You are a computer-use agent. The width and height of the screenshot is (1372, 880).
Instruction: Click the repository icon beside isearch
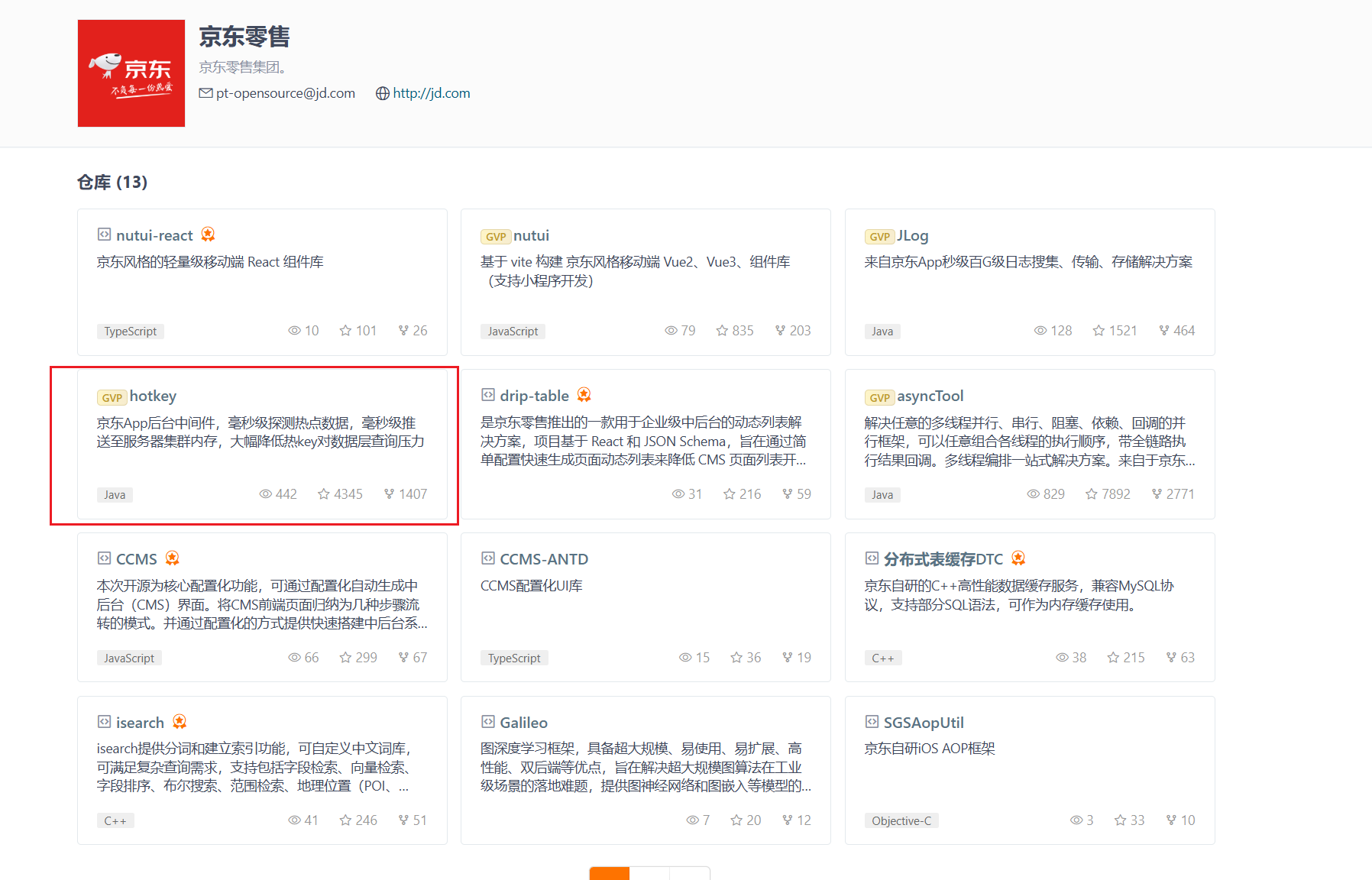click(x=104, y=722)
